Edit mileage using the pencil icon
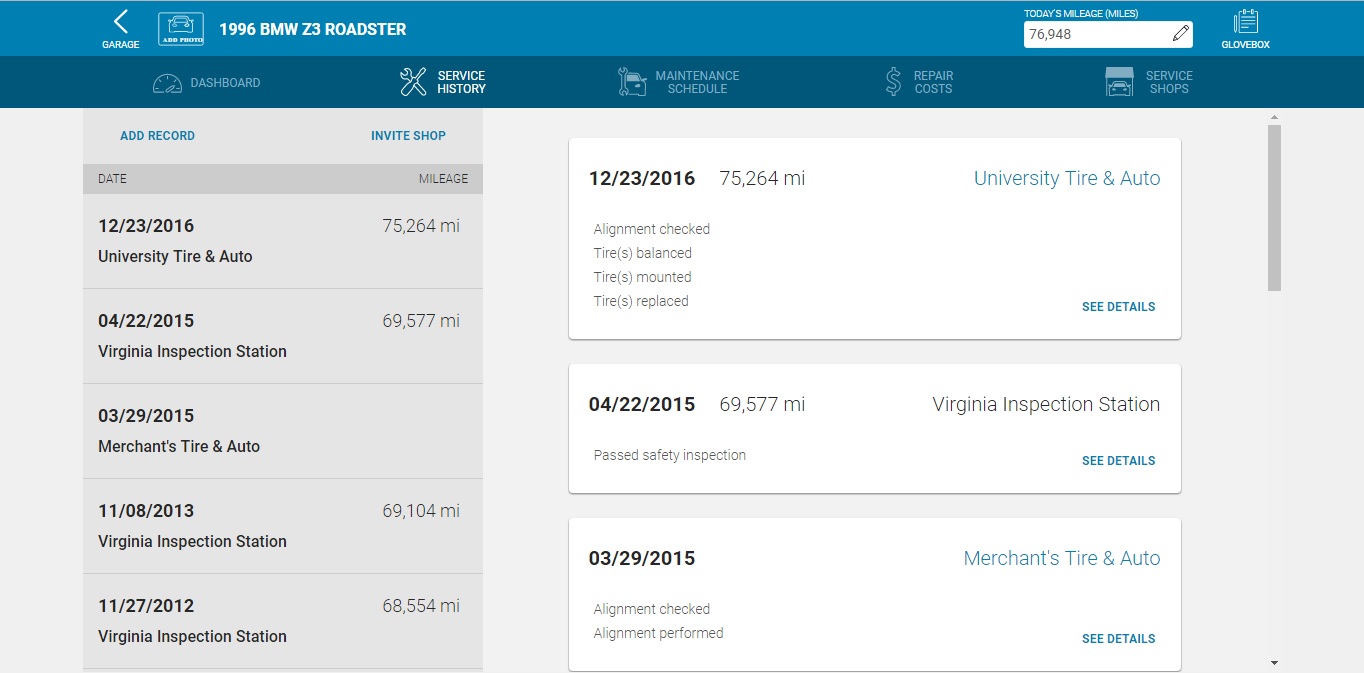The image size is (1364, 673). pyautogui.click(x=1181, y=34)
